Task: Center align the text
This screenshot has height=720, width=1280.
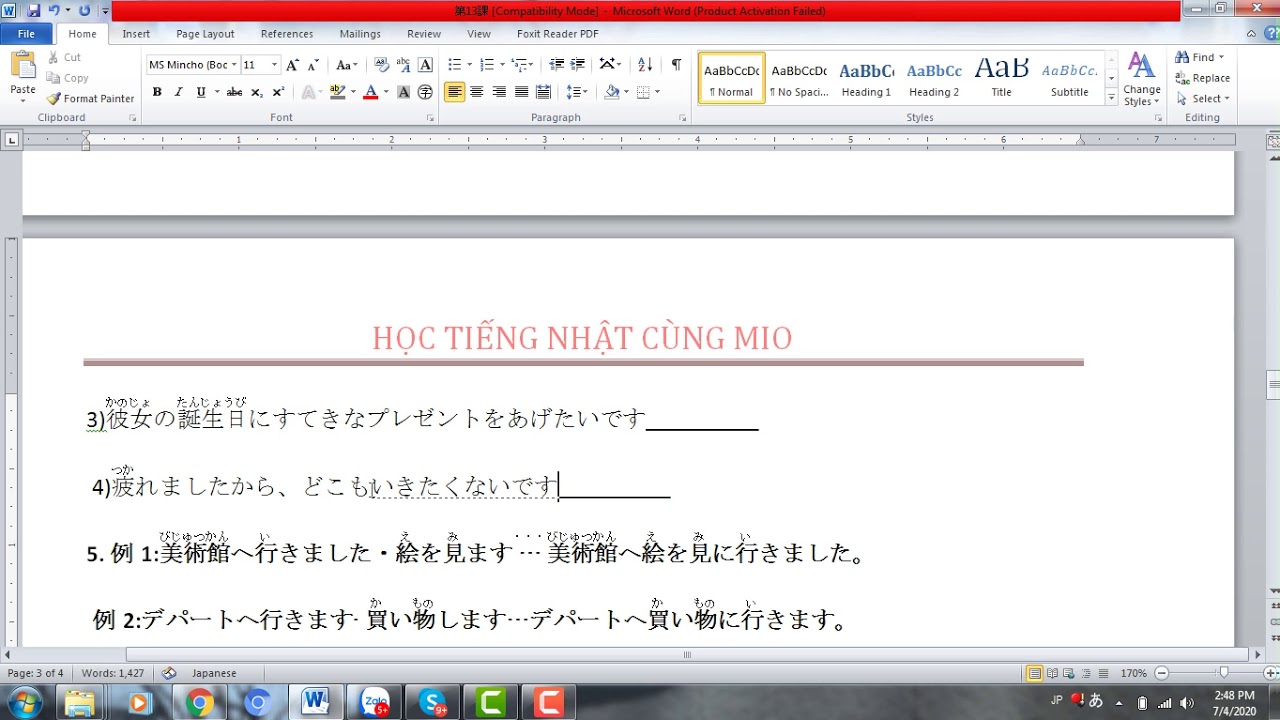Action: click(x=477, y=92)
